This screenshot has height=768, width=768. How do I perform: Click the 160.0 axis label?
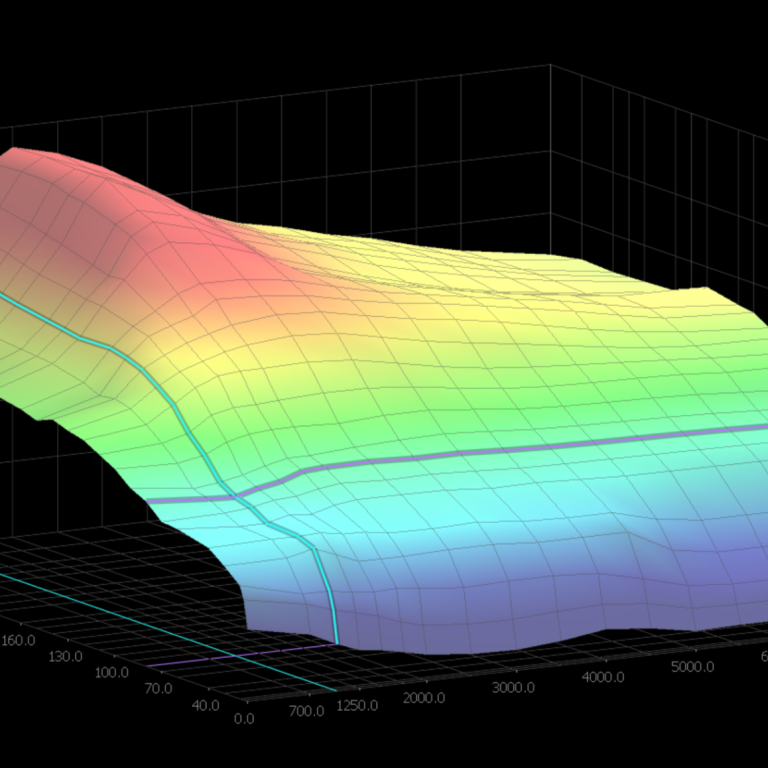(21, 639)
